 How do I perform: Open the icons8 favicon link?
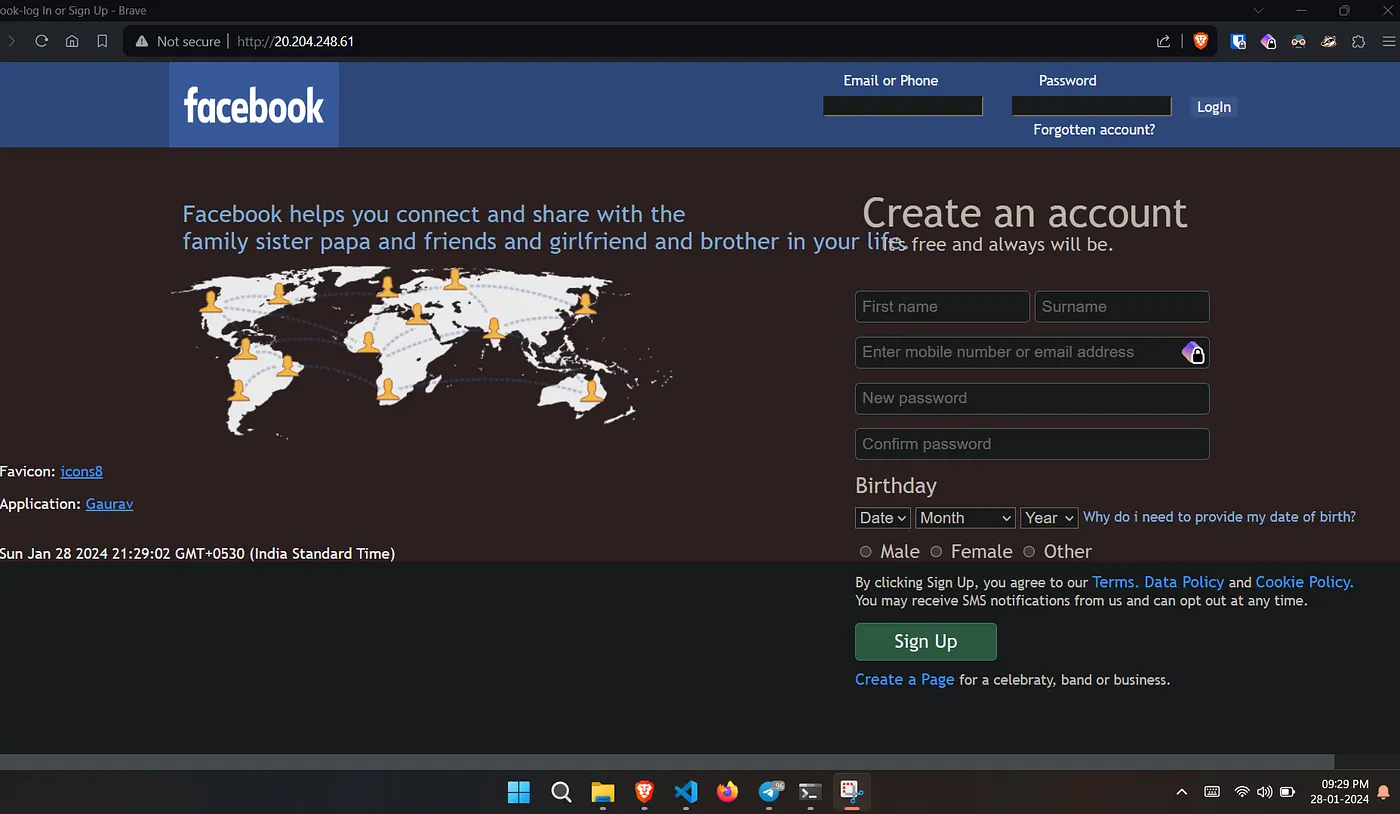click(x=82, y=471)
